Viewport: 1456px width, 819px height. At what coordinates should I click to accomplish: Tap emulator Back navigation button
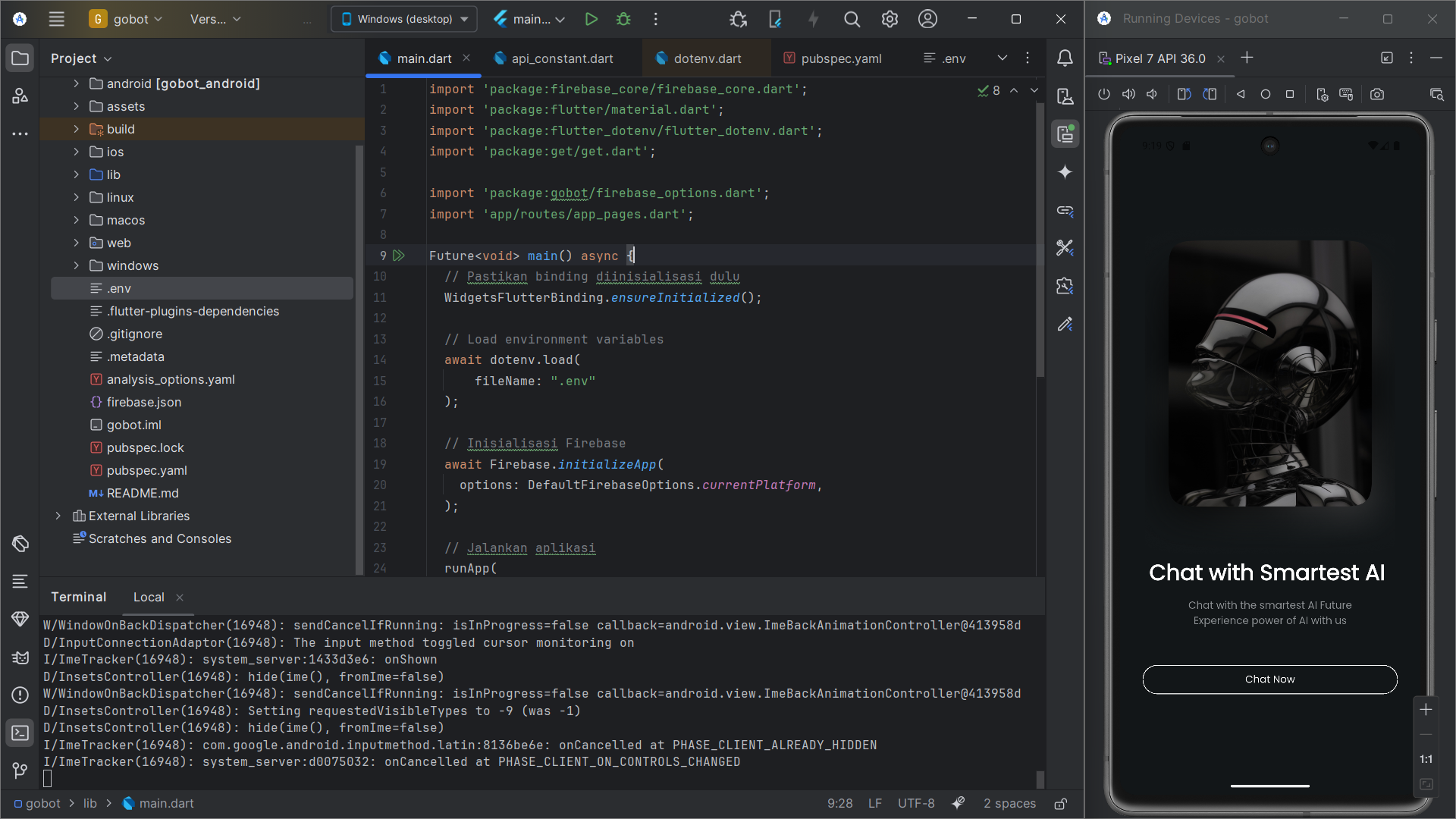pos(1241,94)
